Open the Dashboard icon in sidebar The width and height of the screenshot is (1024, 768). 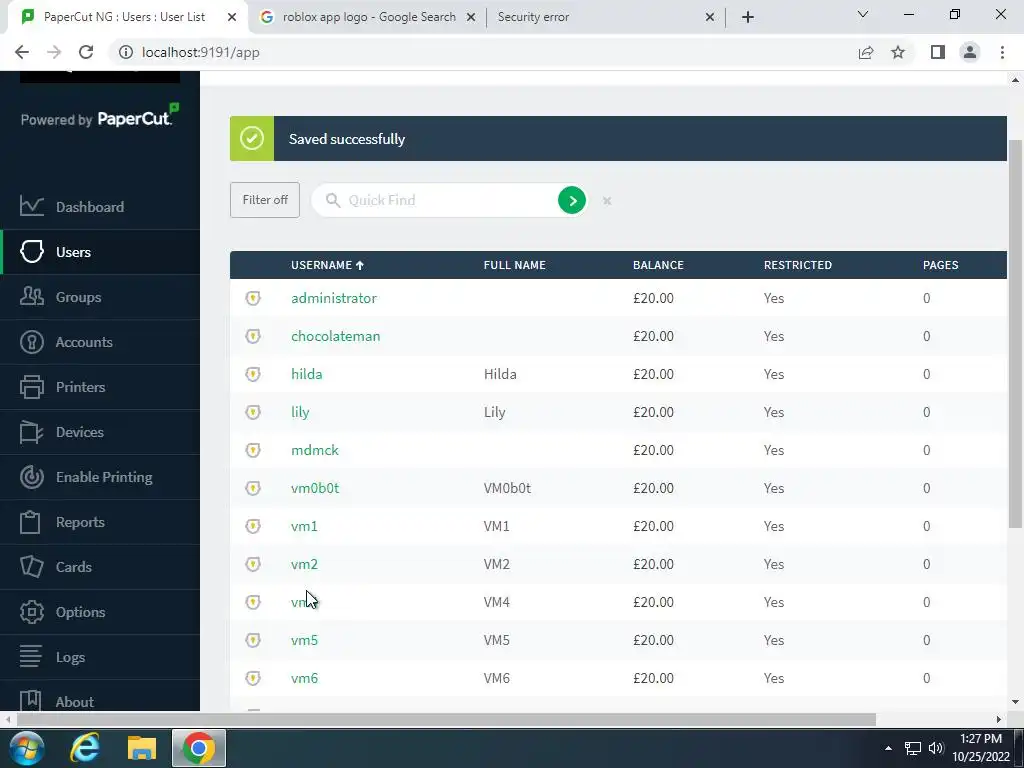point(31,206)
